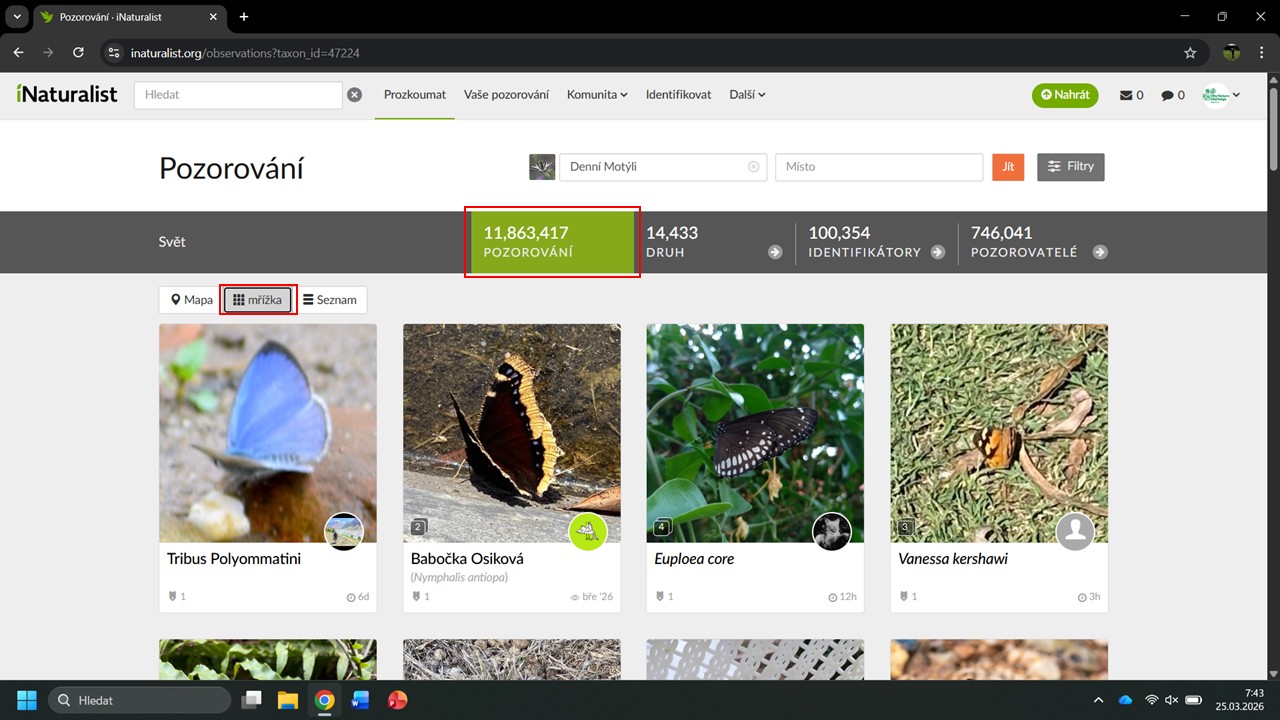Switch to Mapa view

[191, 300]
